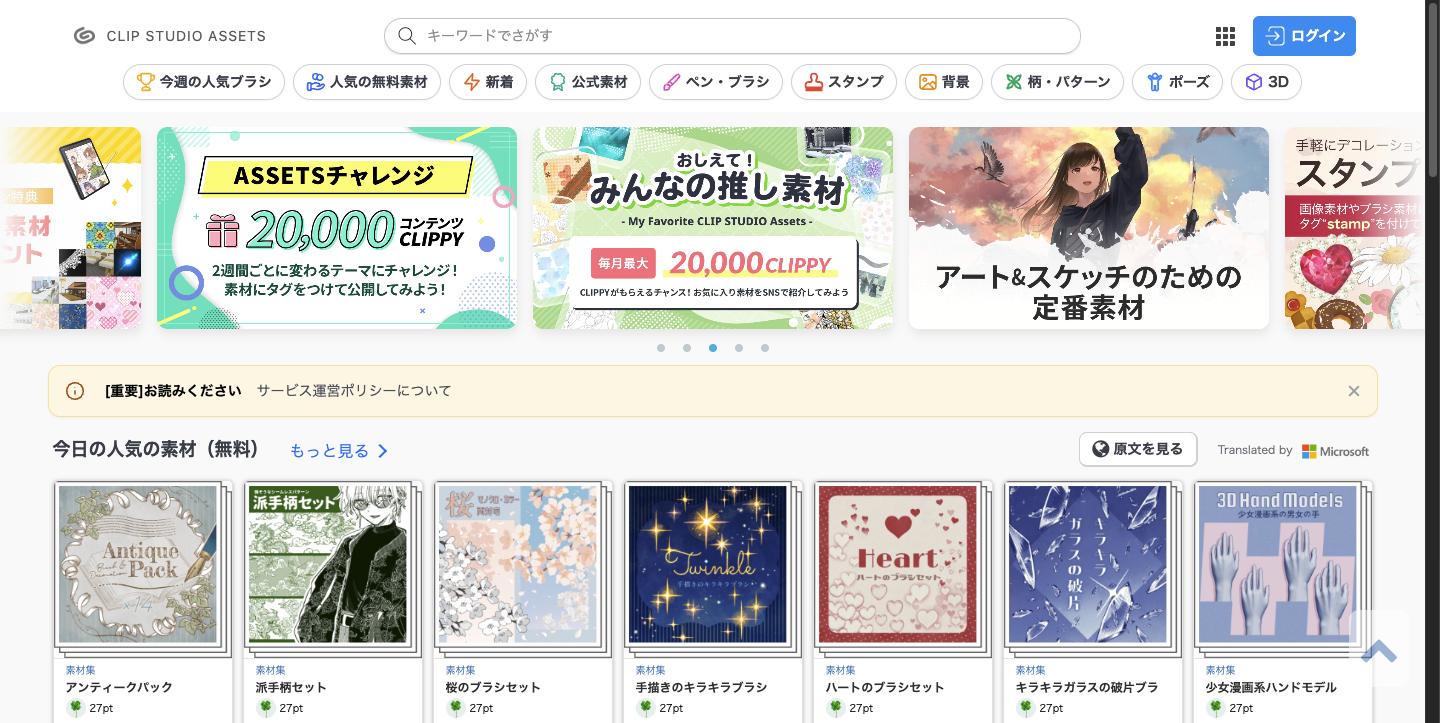The image size is (1440, 723).
Task: Click 少女漫画系ハンドモデル title text
Action: coord(1271,687)
